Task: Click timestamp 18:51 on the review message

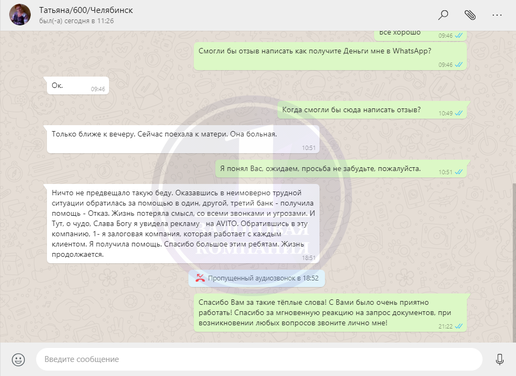Action: pos(308,258)
